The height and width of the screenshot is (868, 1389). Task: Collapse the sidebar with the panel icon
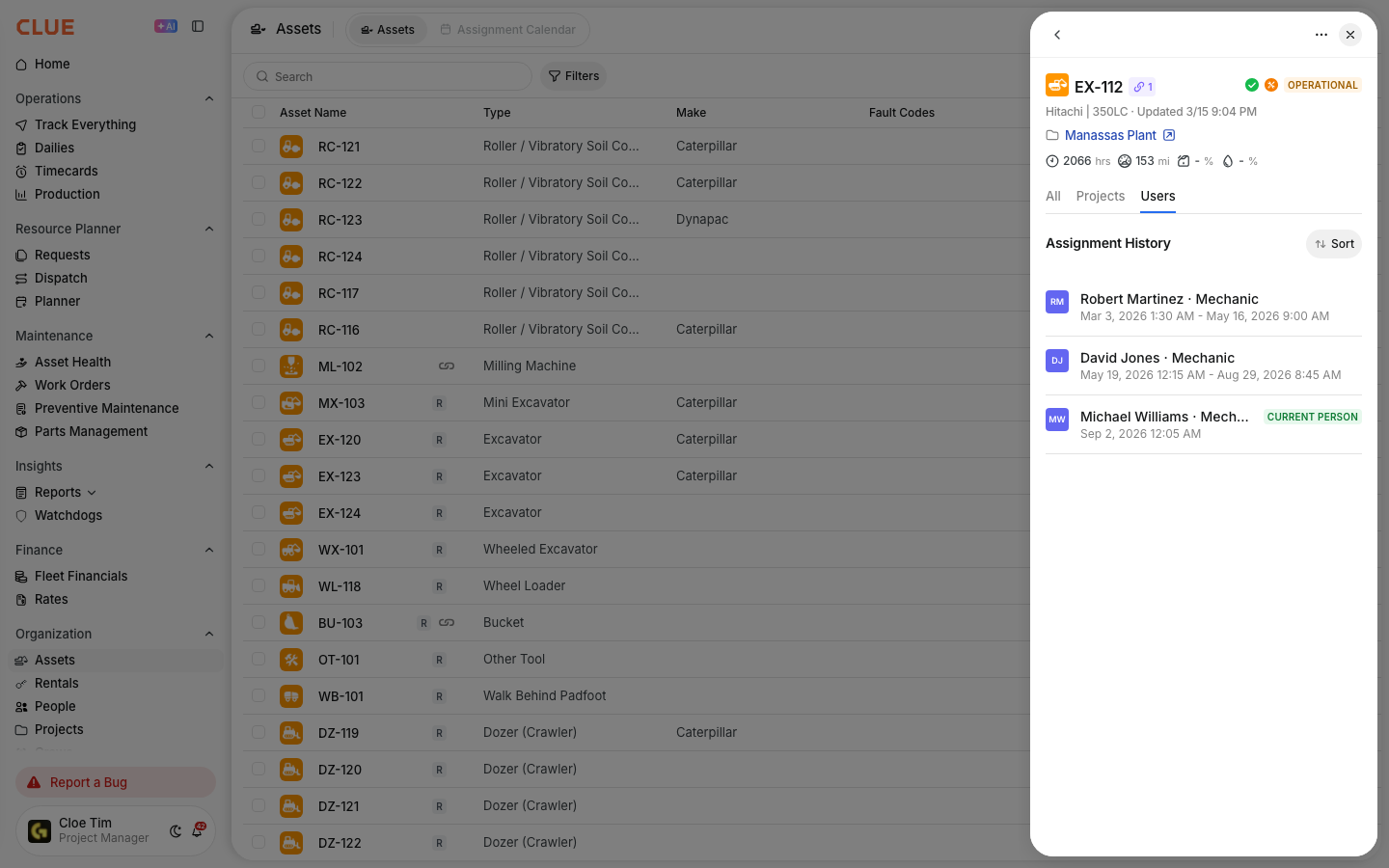click(x=198, y=26)
